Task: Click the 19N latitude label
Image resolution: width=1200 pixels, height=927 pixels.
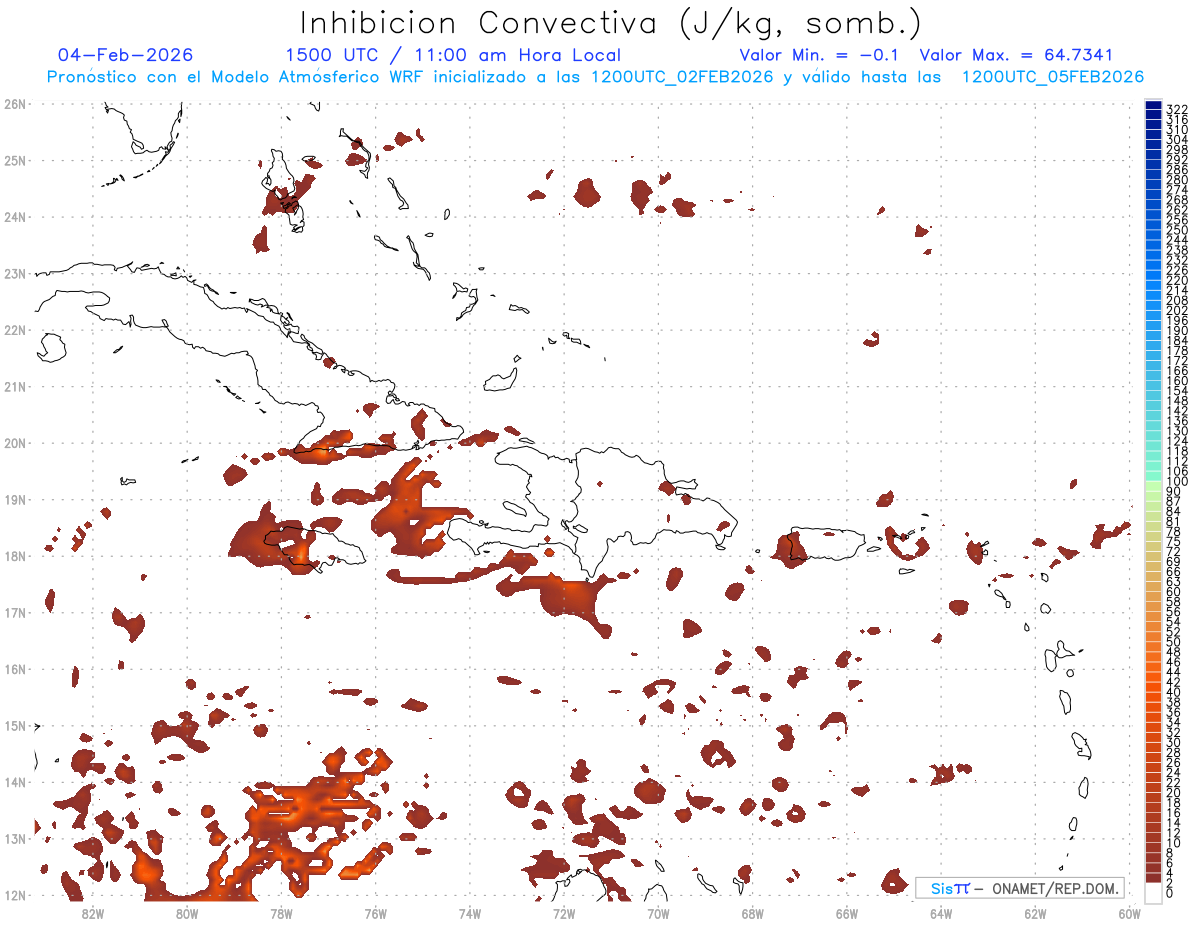Action: click(14, 499)
